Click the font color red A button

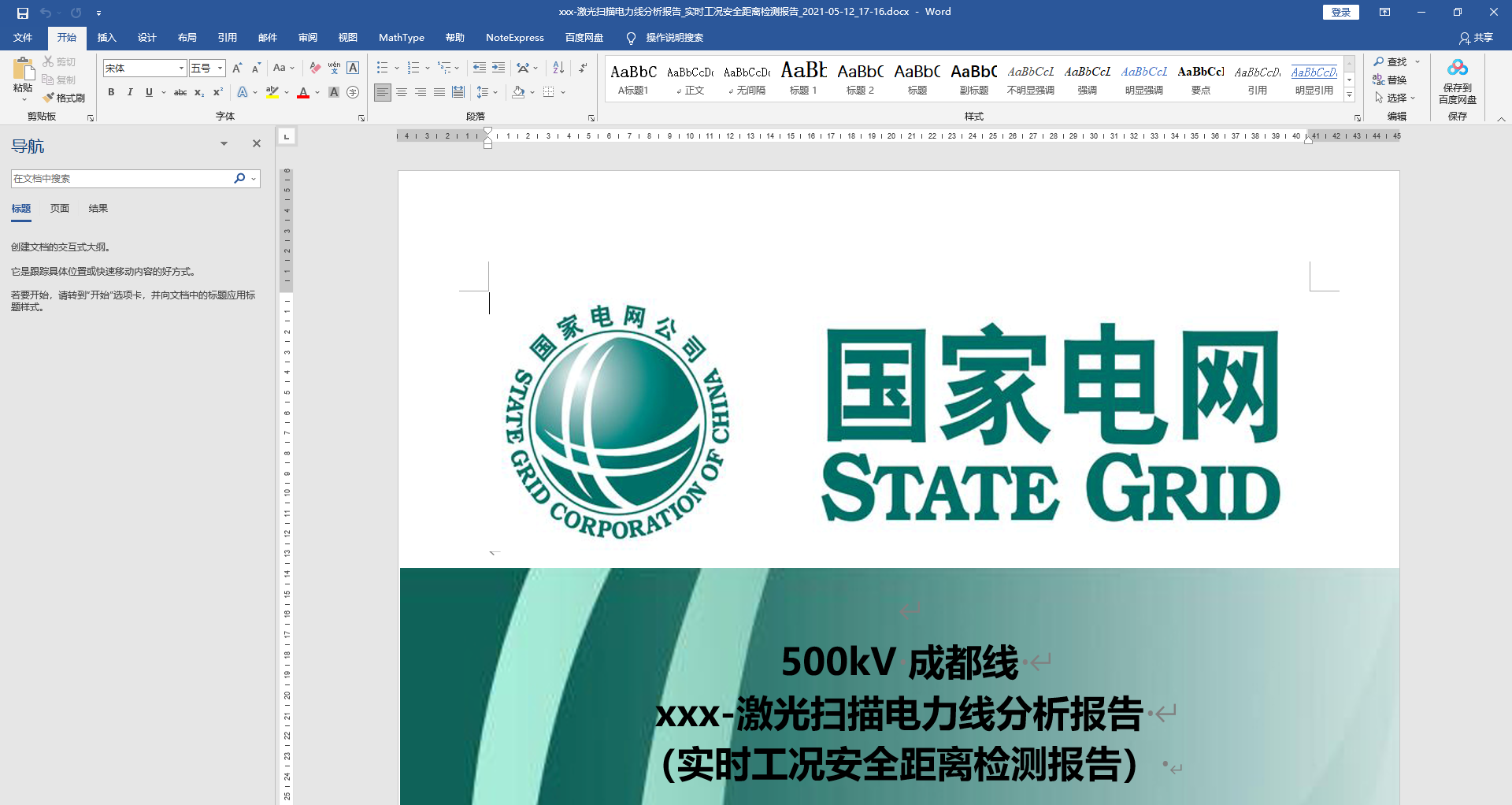click(303, 92)
